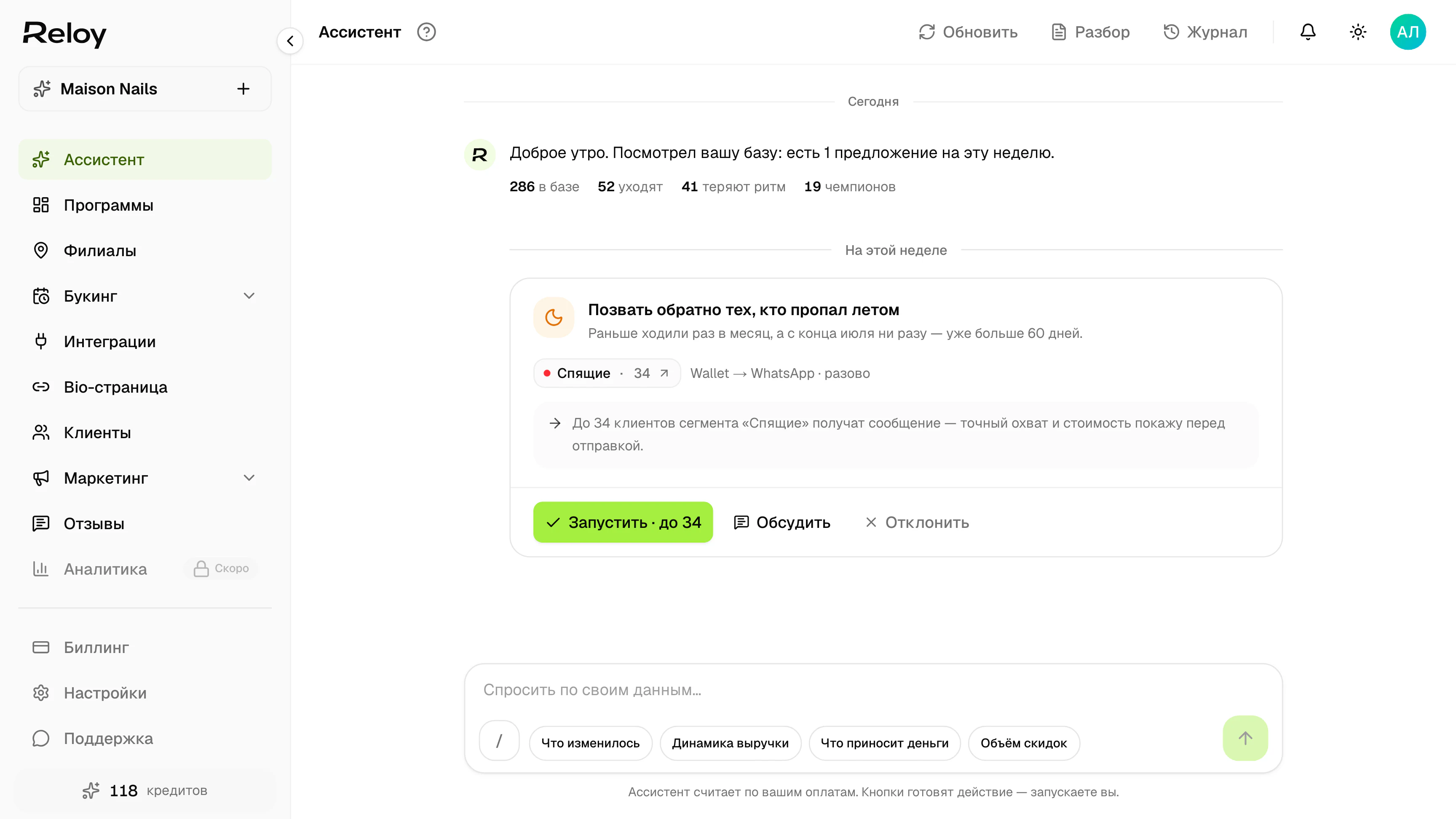Click the 52 уходят stat
This screenshot has height=819, width=1456.
[x=630, y=187]
